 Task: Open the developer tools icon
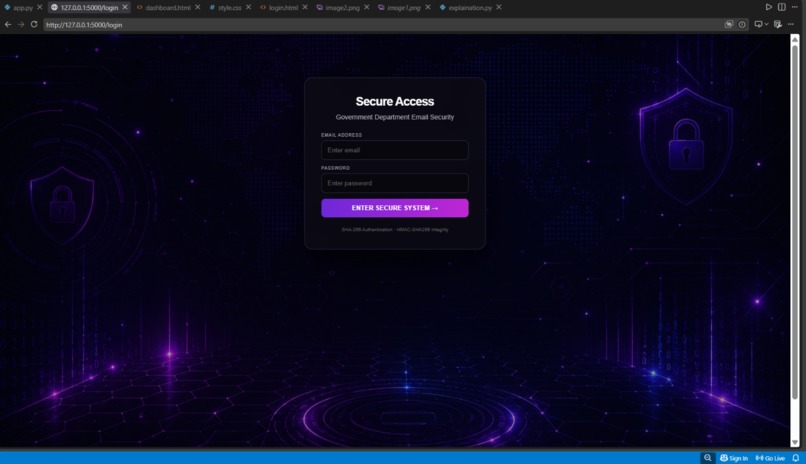[777, 24]
